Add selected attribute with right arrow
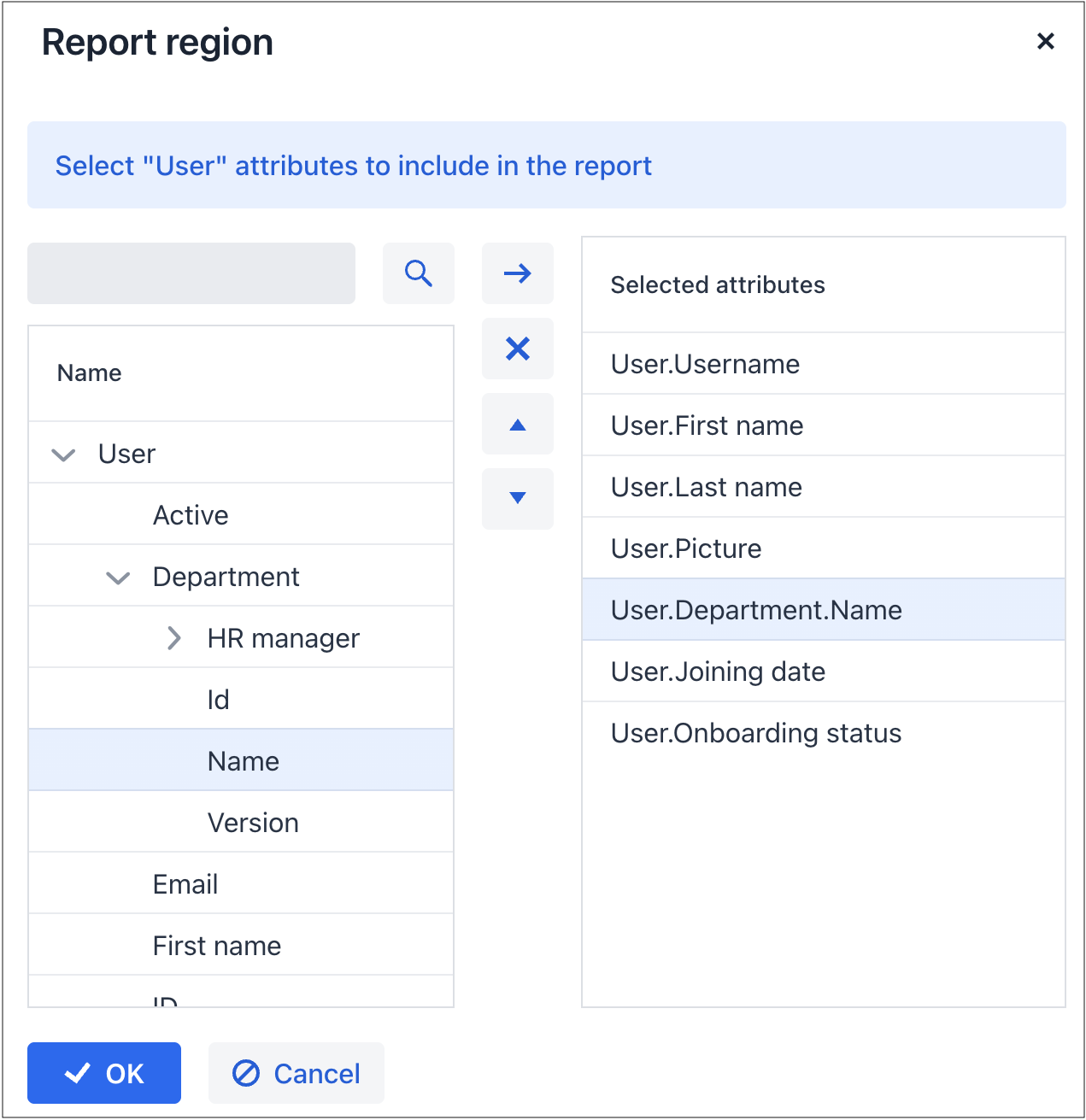The width and height of the screenshot is (1086, 1120). pos(517,273)
